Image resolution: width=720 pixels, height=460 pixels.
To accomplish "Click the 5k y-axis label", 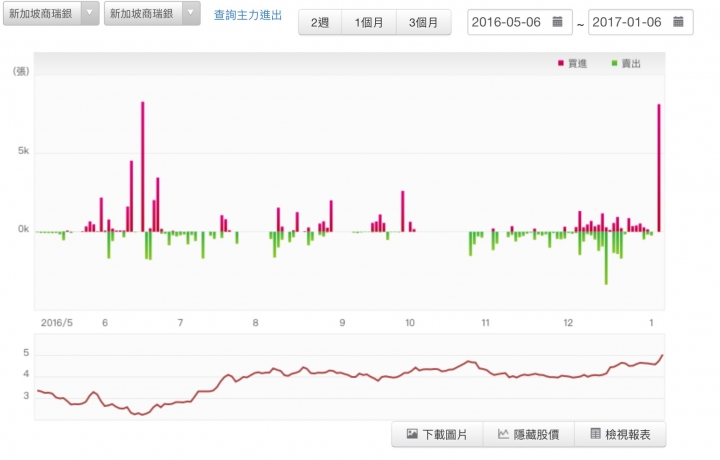I will (23, 151).
